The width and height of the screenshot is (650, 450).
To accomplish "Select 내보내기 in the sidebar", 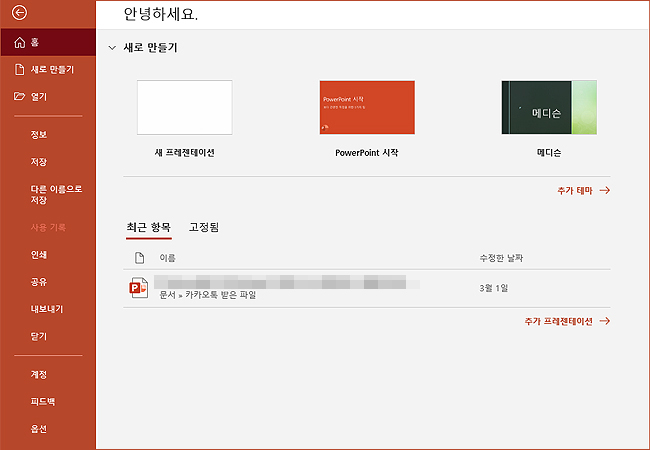I will [x=46, y=309].
